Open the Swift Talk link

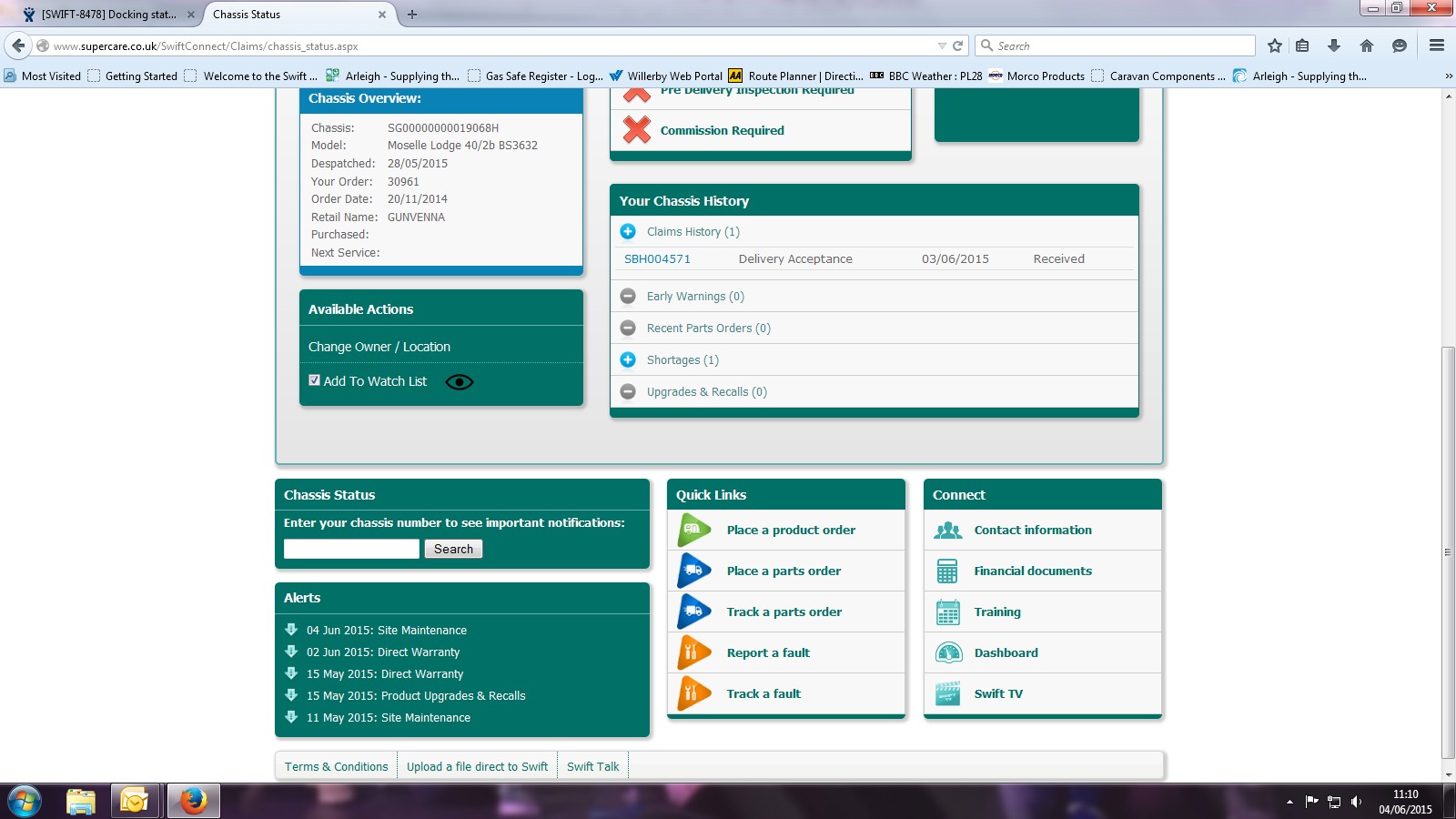tap(593, 767)
